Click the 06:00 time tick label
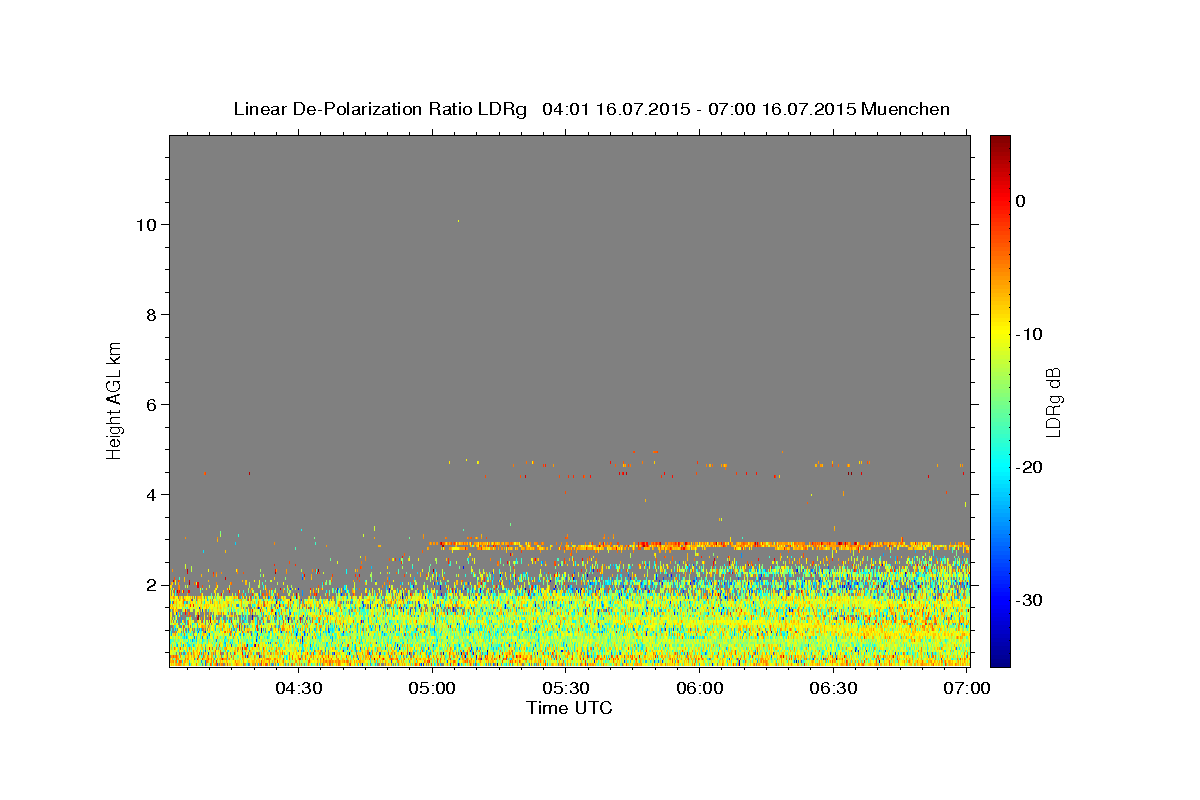Screen dimensions: 1200x800 pyautogui.click(x=700, y=688)
